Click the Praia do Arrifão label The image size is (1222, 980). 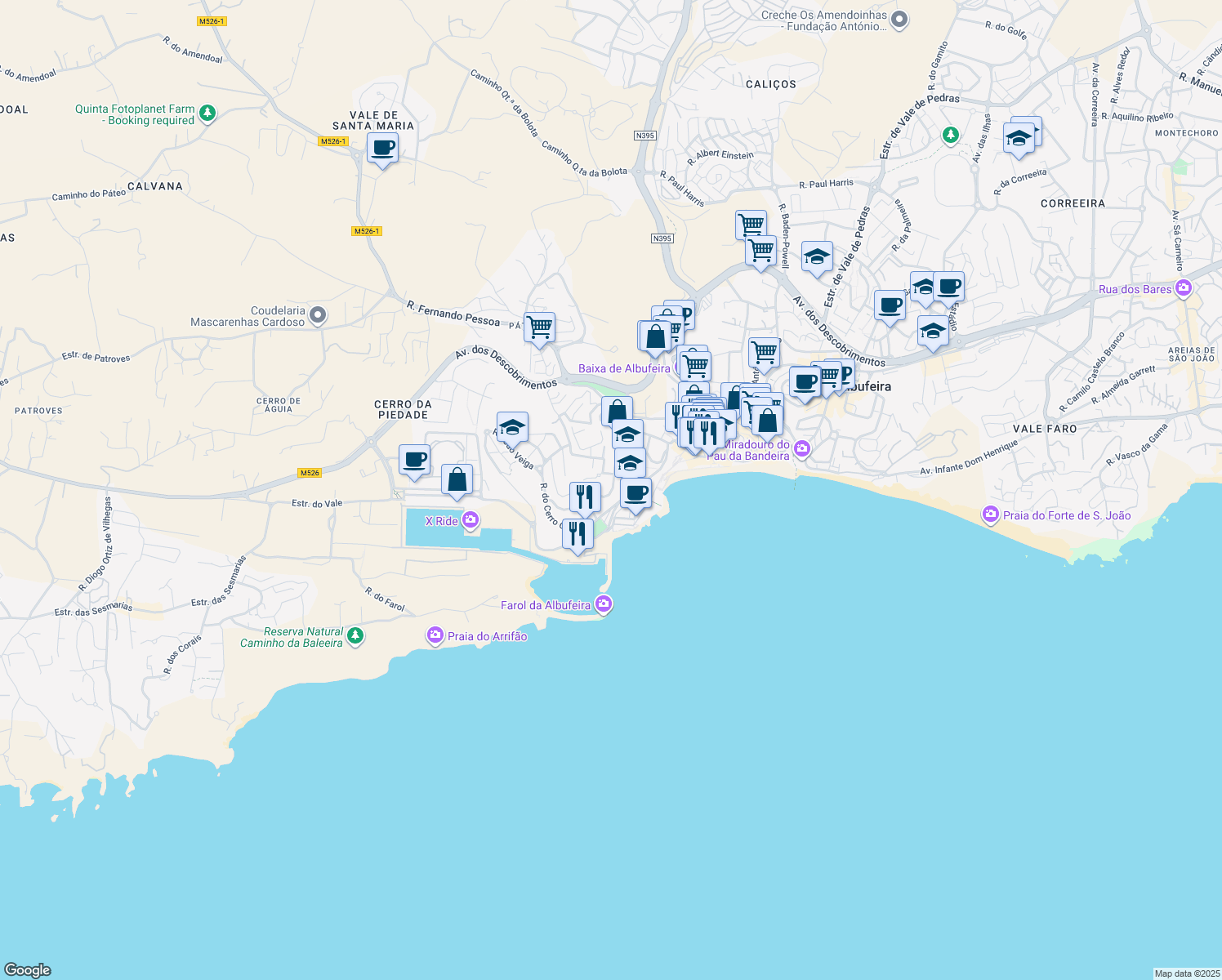pyautogui.click(x=487, y=636)
